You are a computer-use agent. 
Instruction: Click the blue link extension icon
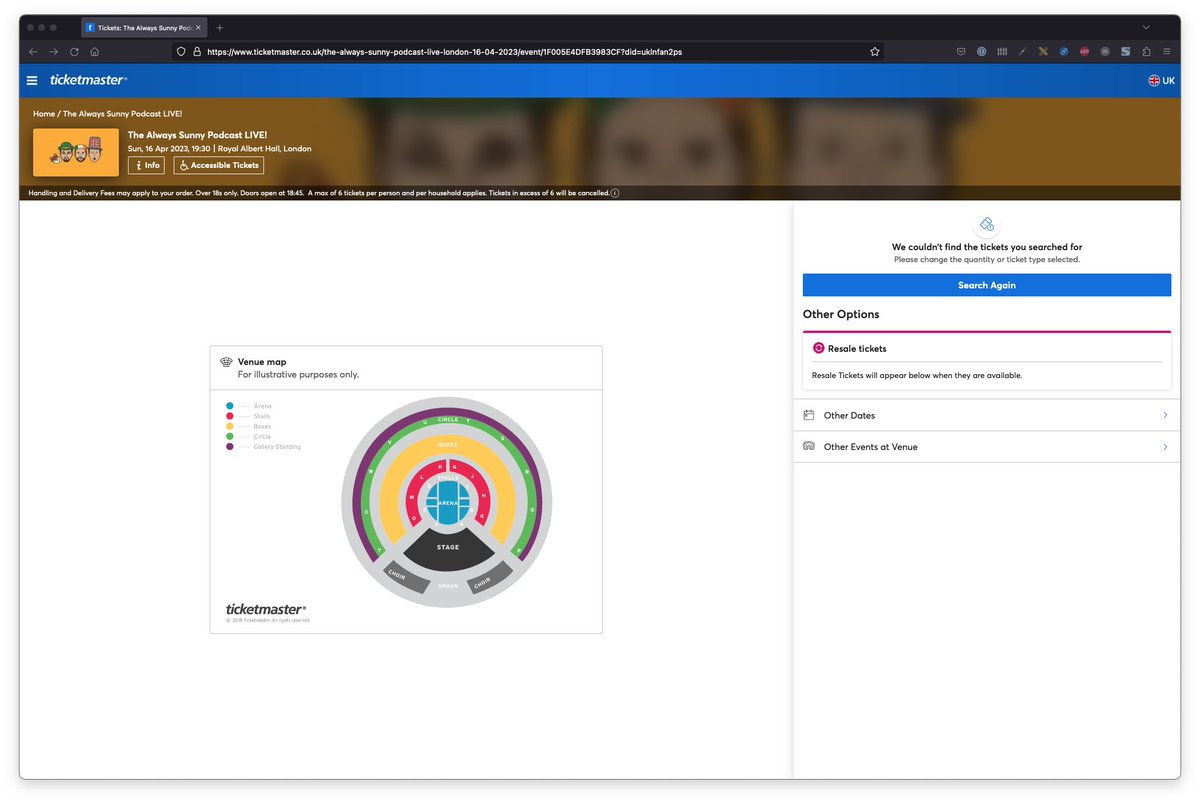pos(1064,51)
